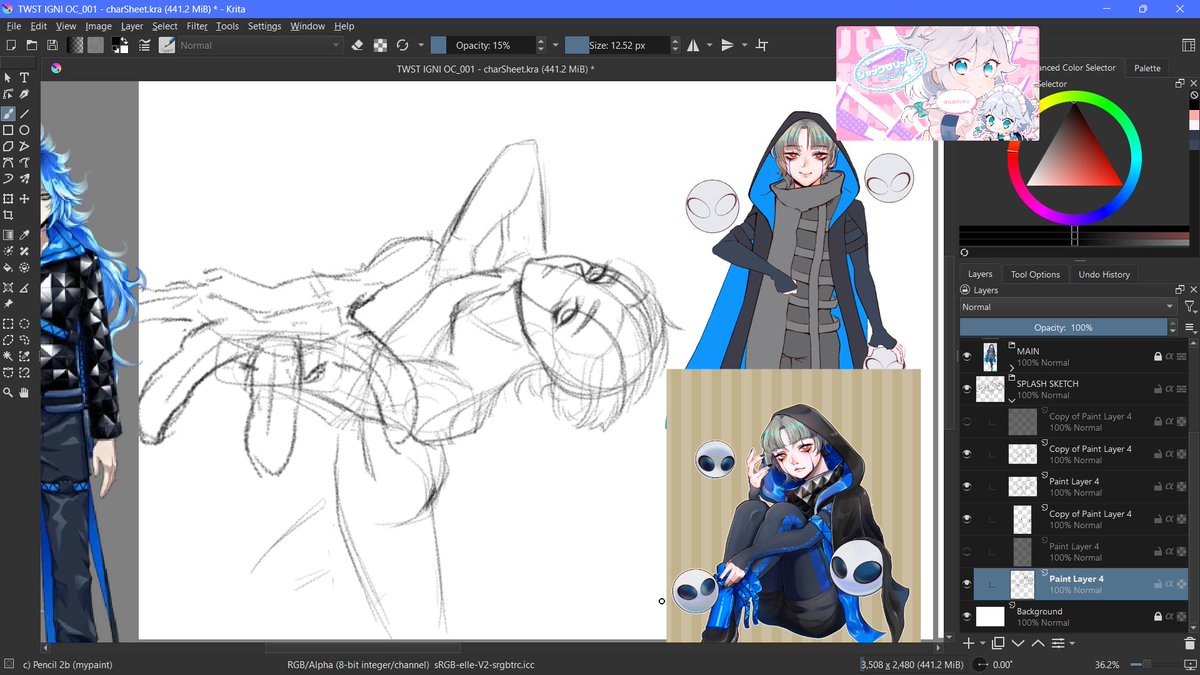Screen dimensions: 1200x675
Task: Move the layer down with chevron
Action: (1018, 643)
